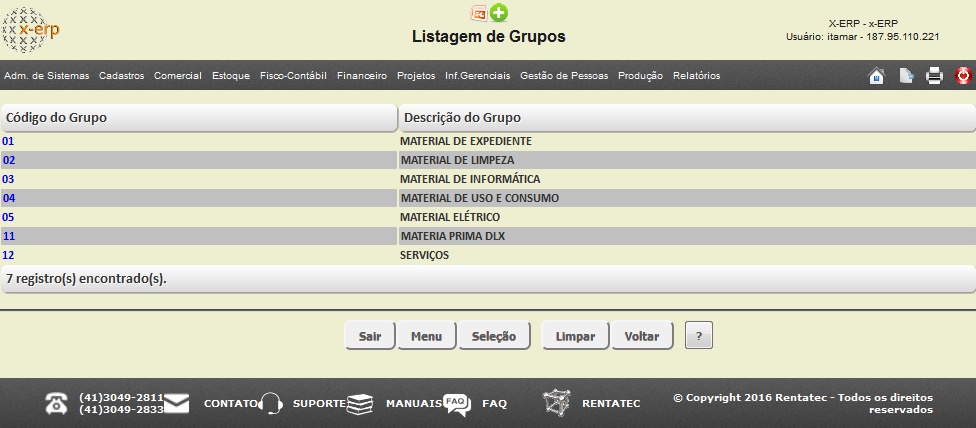Log out using red power icon
Screen dimensions: 976x428
(x=963, y=76)
